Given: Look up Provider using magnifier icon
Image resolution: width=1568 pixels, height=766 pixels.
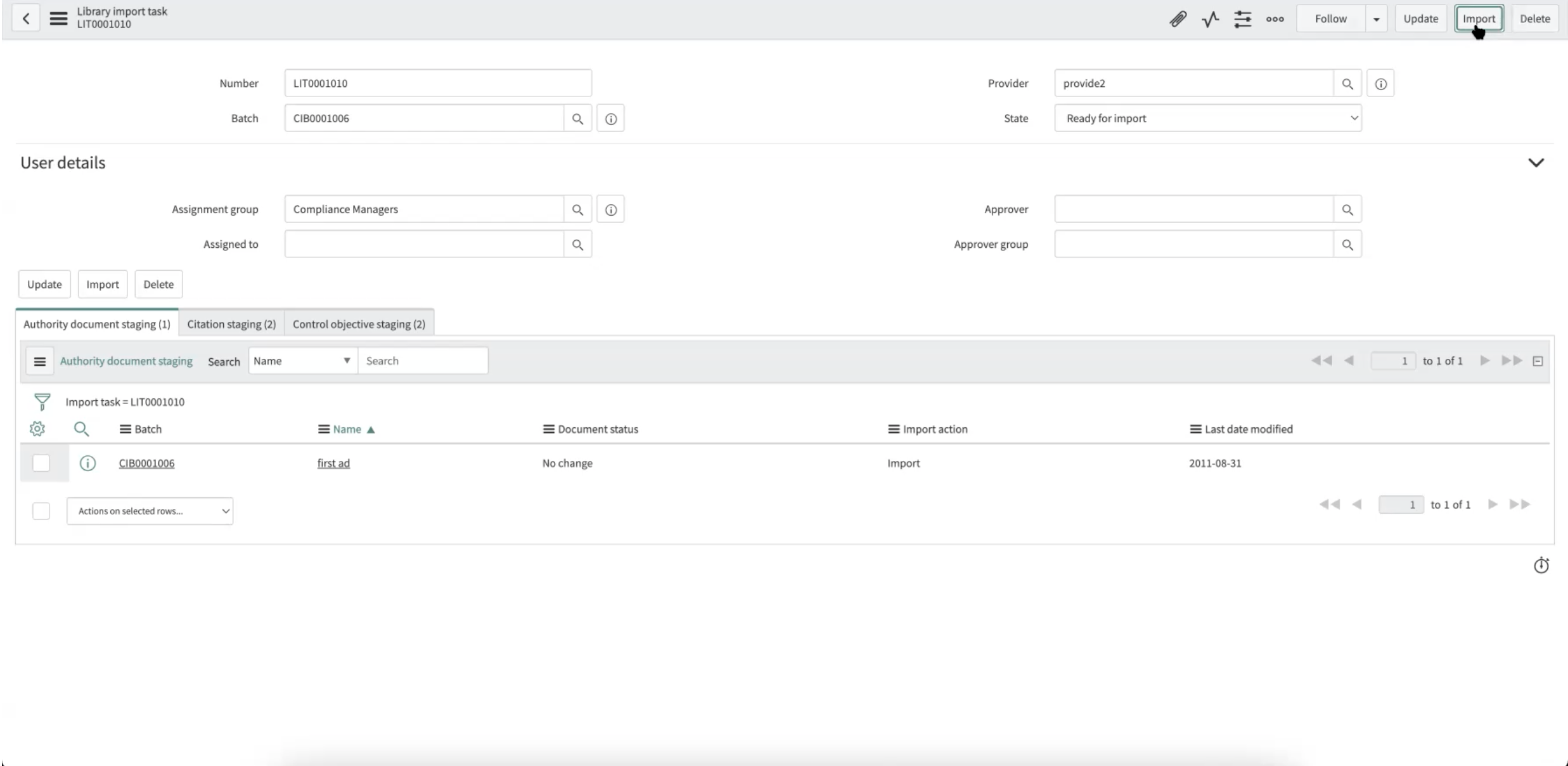Looking at the screenshot, I should (x=1347, y=84).
